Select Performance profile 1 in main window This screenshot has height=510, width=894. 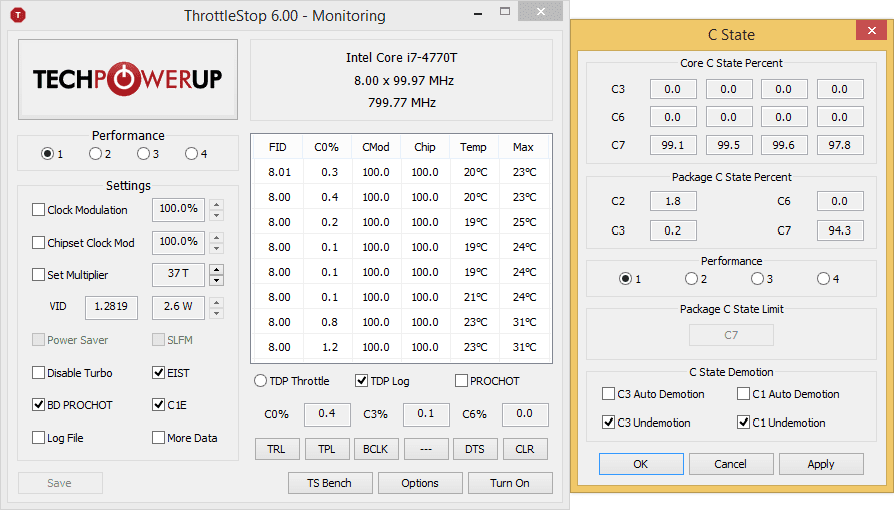47,153
